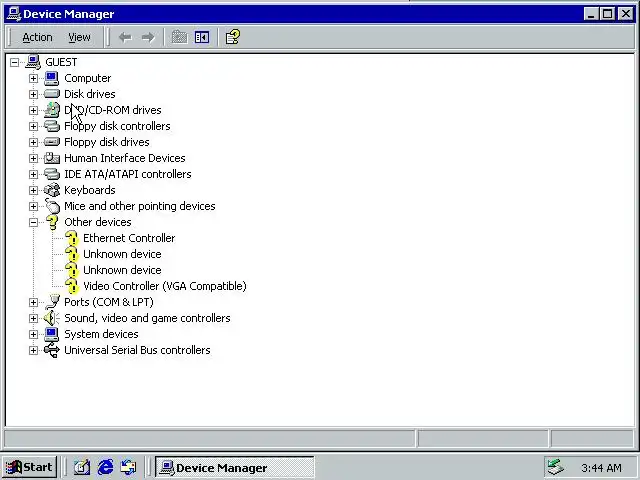
Task: Click the Human Interface Devices icon
Action: 52,158
